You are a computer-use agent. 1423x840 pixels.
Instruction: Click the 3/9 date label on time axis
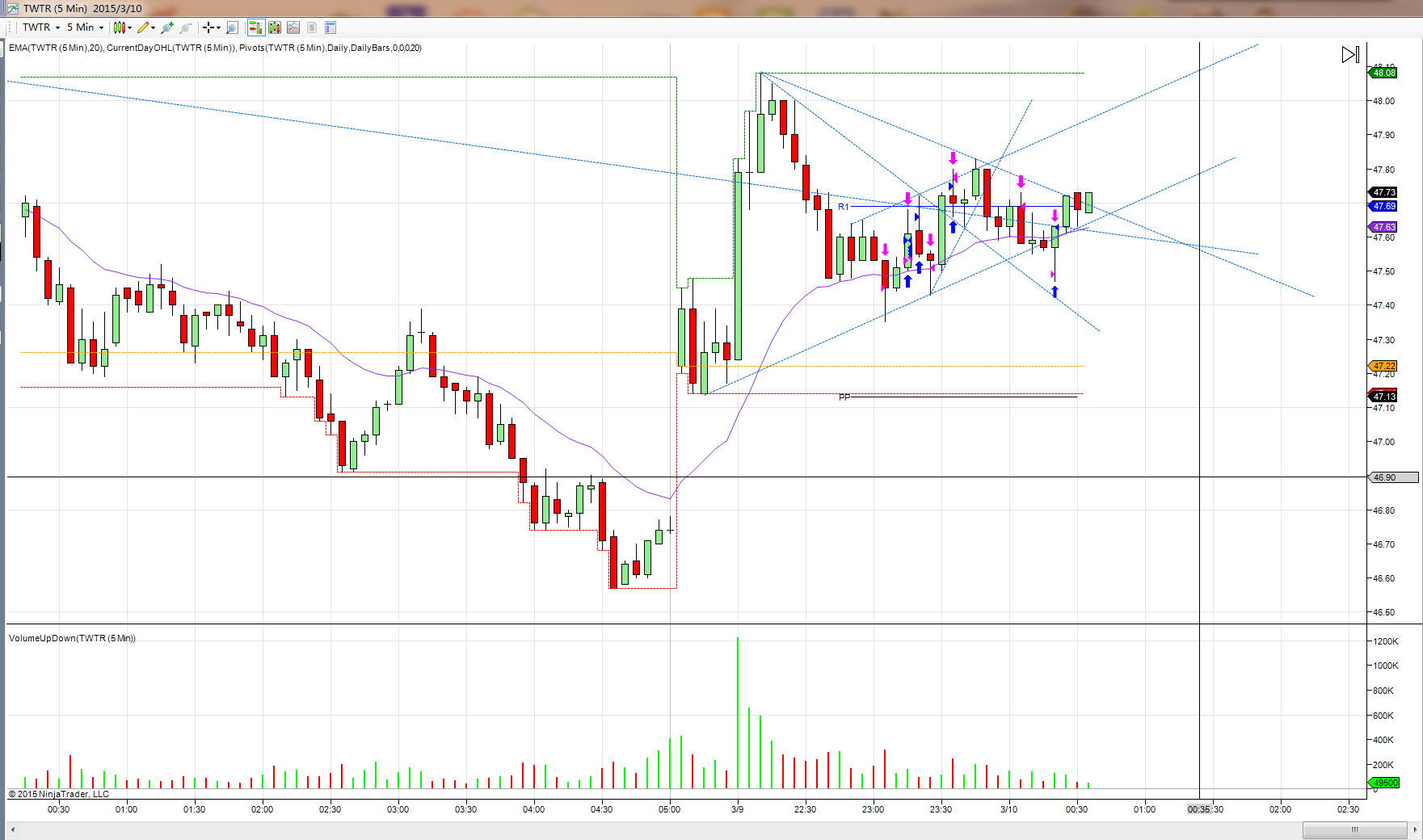click(738, 809)
